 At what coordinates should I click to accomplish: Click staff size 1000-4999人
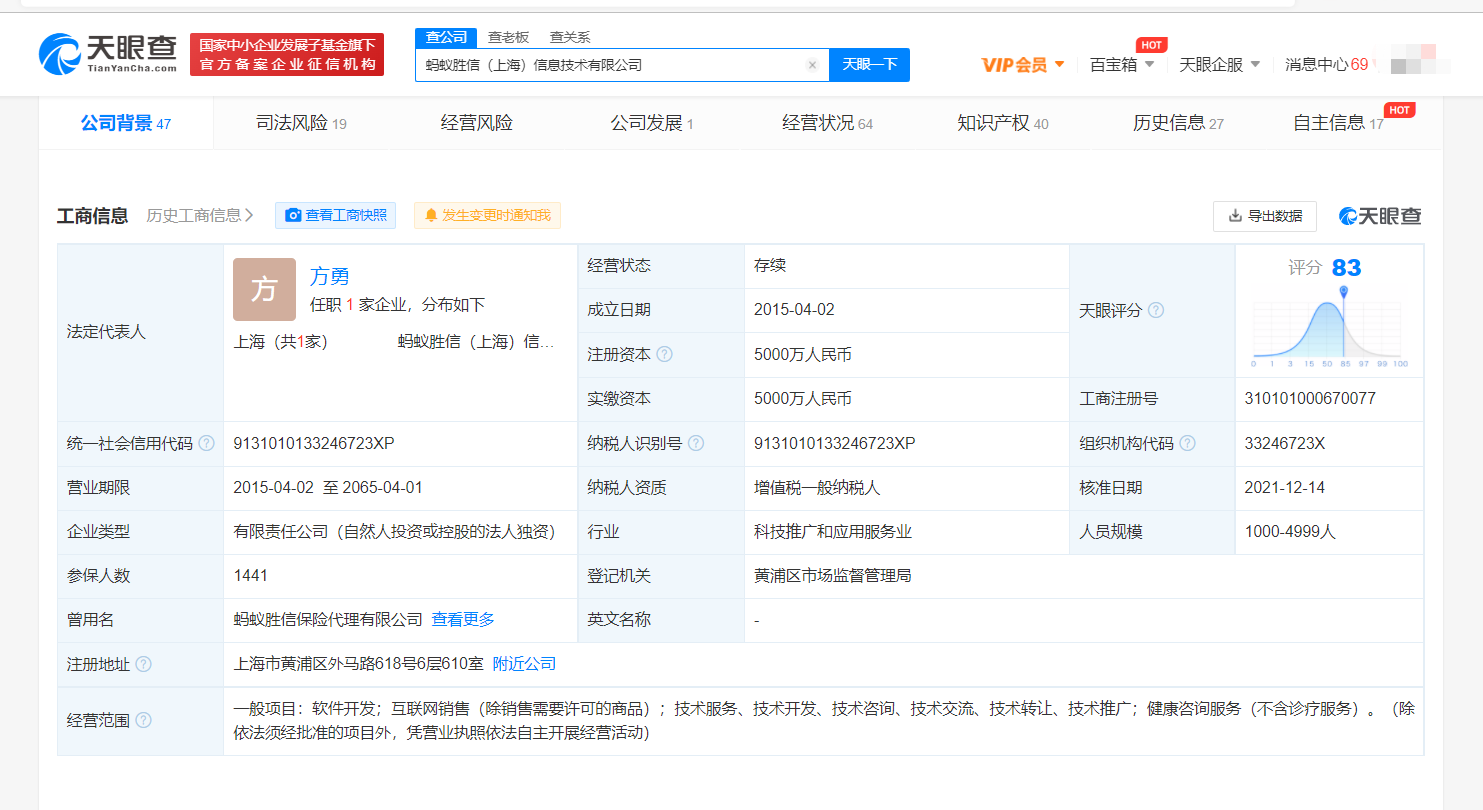(1290, 532)
